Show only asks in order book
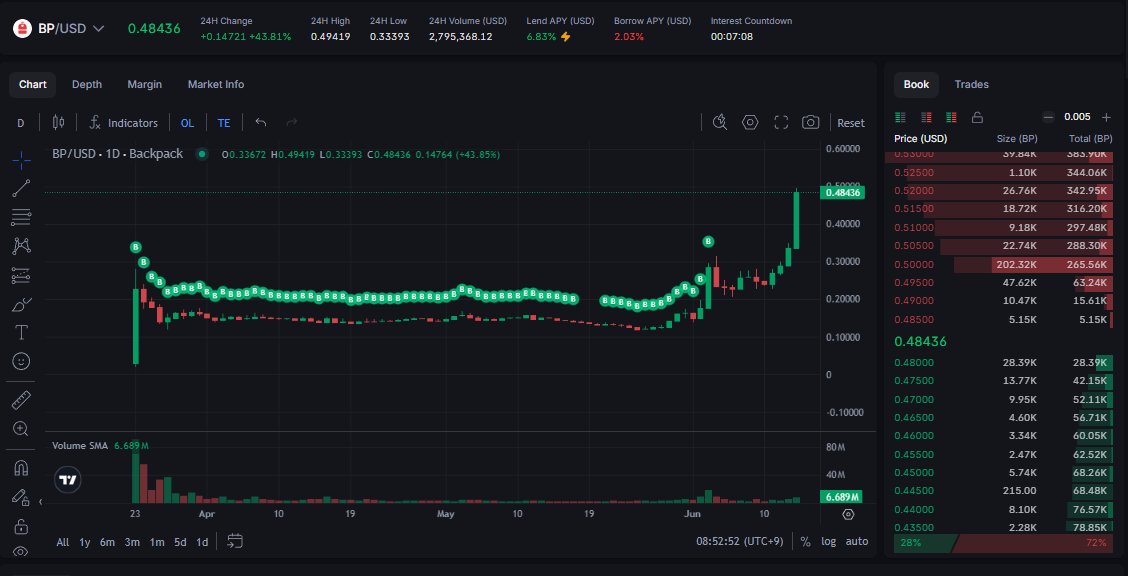Image resolution: width=1128 pixels, height=576 pixels. pos(927,117)
